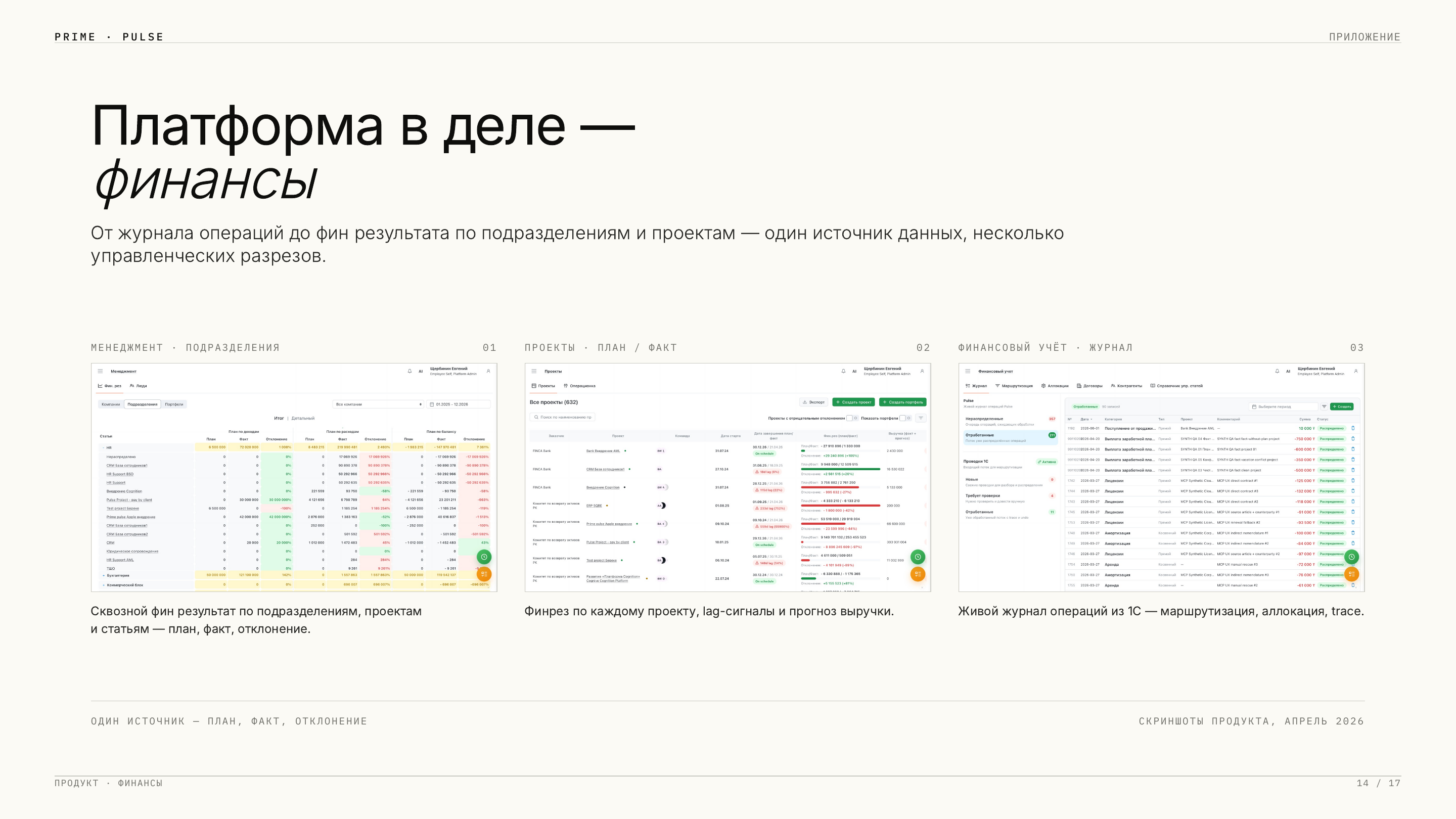Select Портфели segment in Менеджмент

(x=174, y=404)
